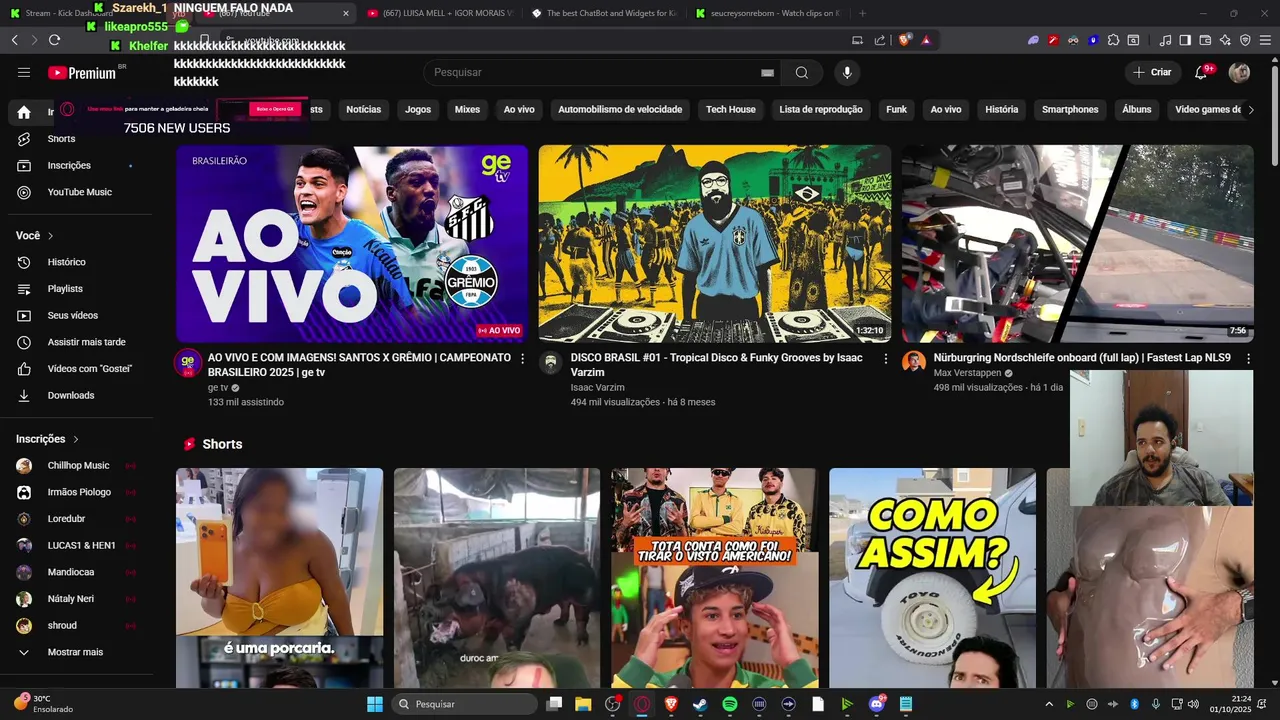
Task: Open the browser music note icon
Action: [1165, 40]
